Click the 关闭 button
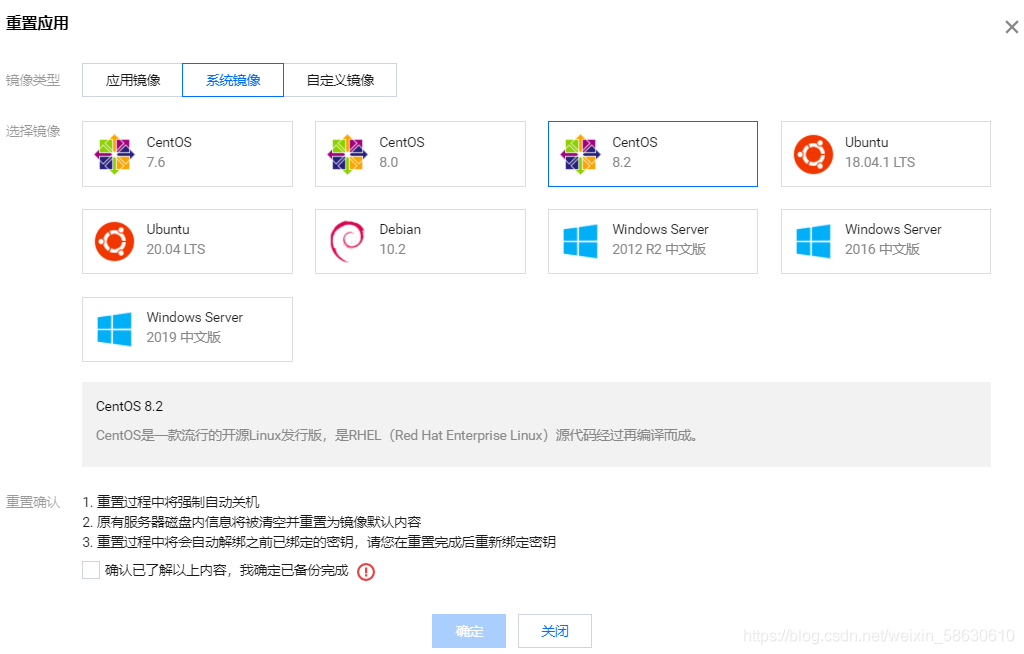 point(554,630)
